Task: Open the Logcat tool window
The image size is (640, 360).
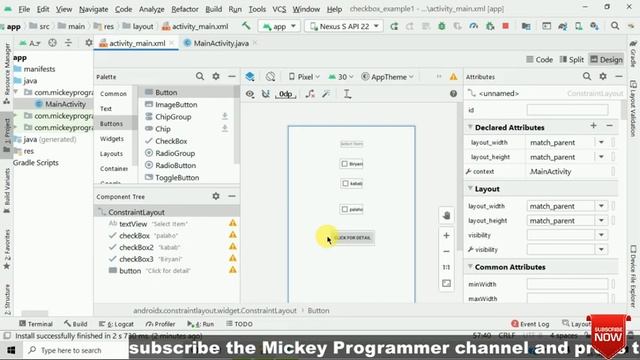Action: [x=116, y=324]
